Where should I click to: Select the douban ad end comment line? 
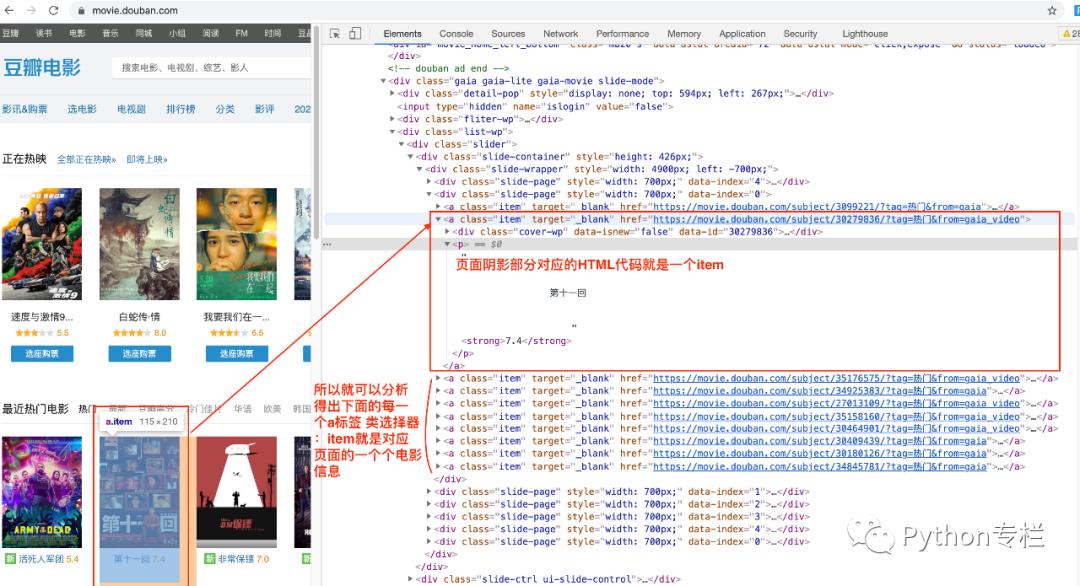coord(448,68)
